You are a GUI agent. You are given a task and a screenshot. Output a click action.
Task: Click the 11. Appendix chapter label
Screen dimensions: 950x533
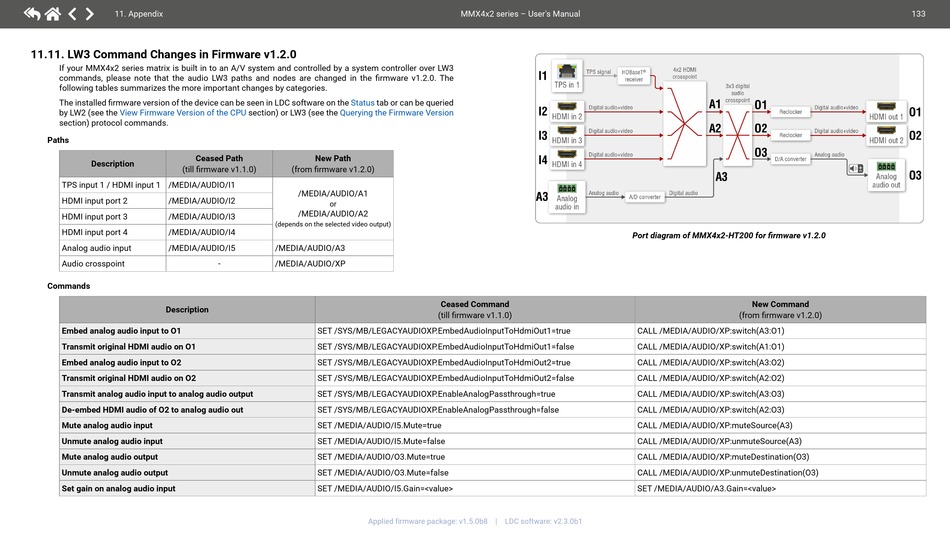click(x=139, y=13)
